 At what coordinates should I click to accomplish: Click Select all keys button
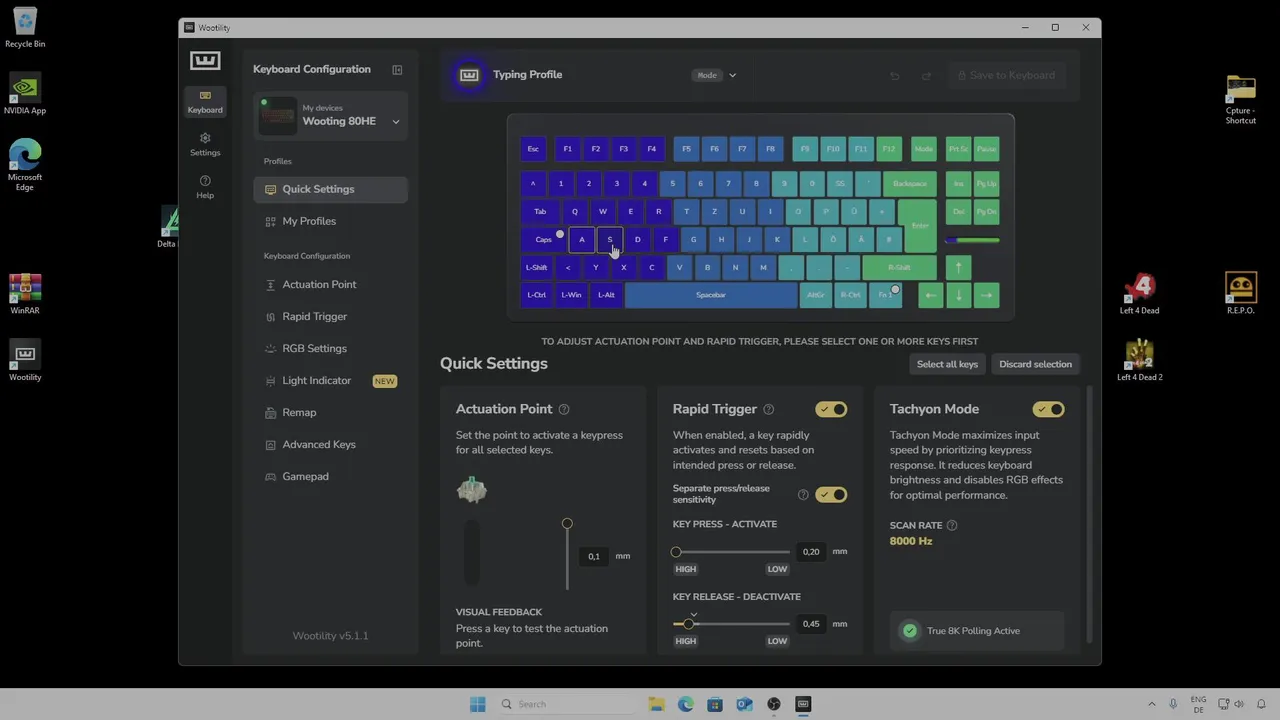(947, 364)
